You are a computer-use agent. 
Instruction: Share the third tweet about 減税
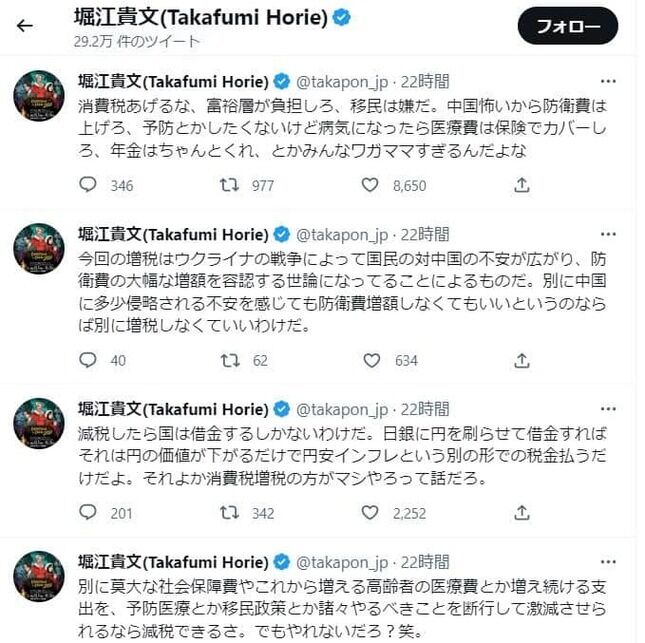[522, 513]
